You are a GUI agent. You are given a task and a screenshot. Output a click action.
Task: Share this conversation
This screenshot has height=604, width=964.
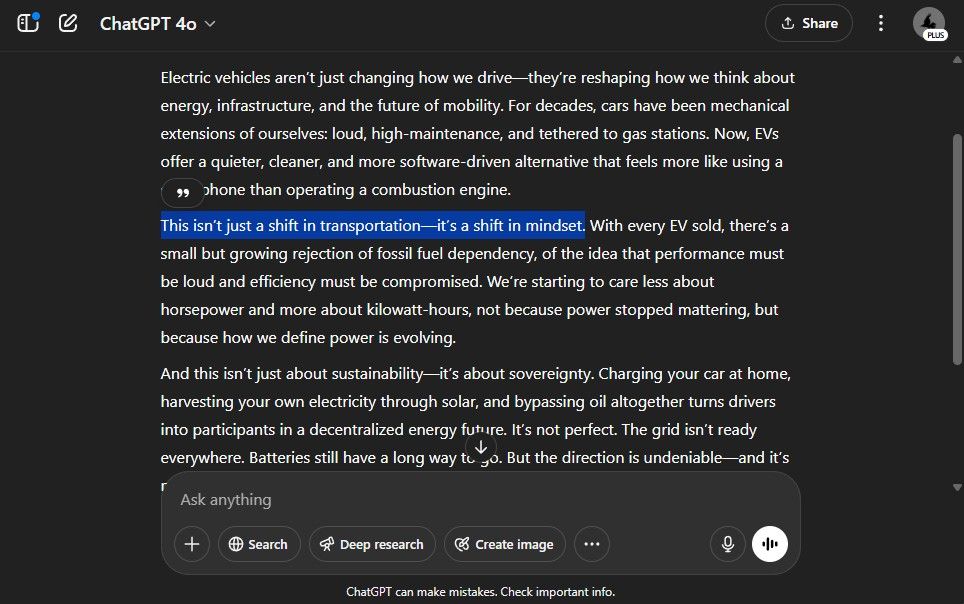808,23
